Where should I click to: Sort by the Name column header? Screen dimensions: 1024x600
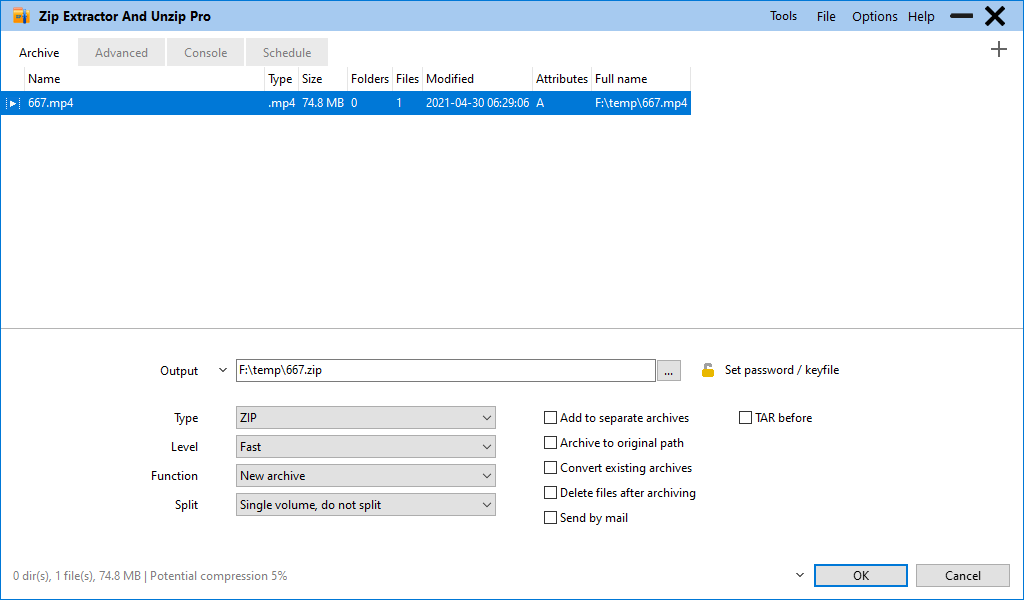[144, 79]
